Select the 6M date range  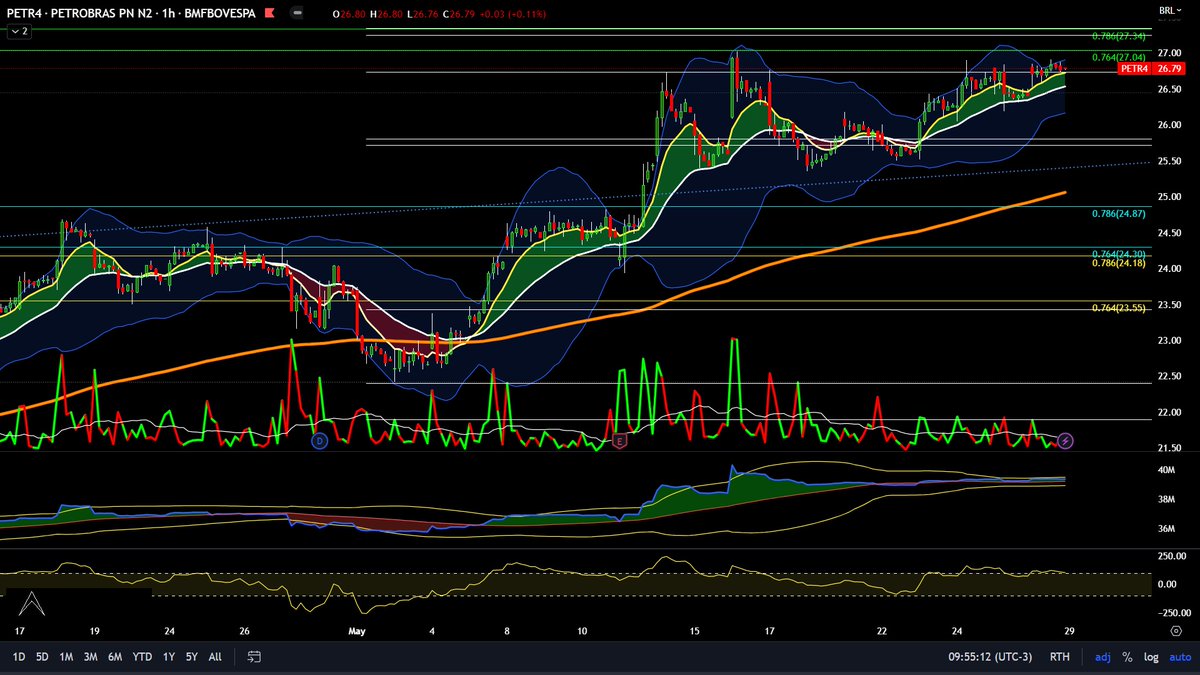pos(115,657)
